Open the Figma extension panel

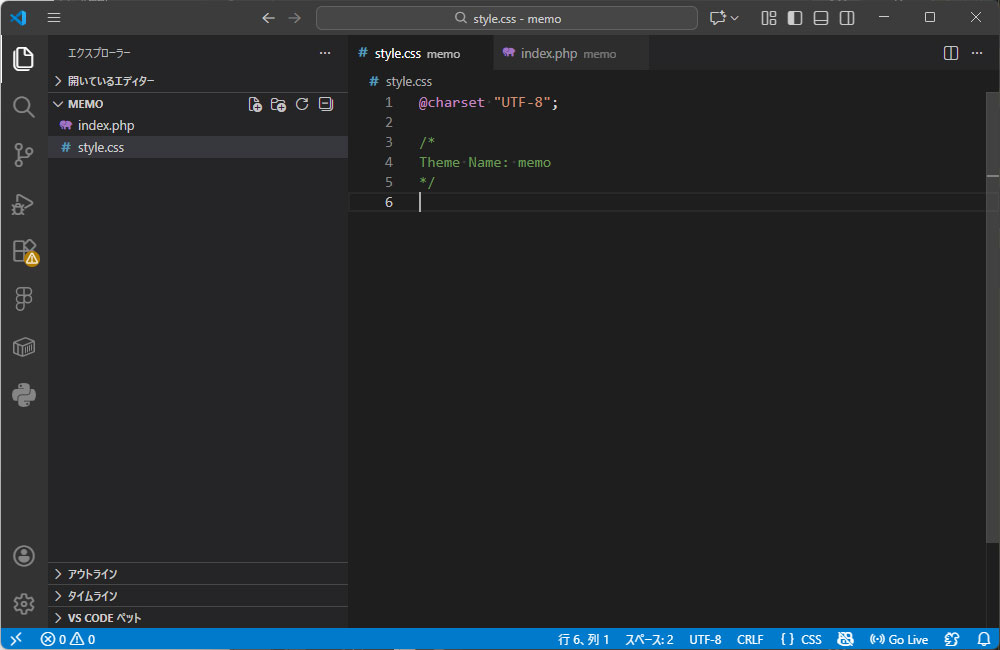(x=24, y=299)
